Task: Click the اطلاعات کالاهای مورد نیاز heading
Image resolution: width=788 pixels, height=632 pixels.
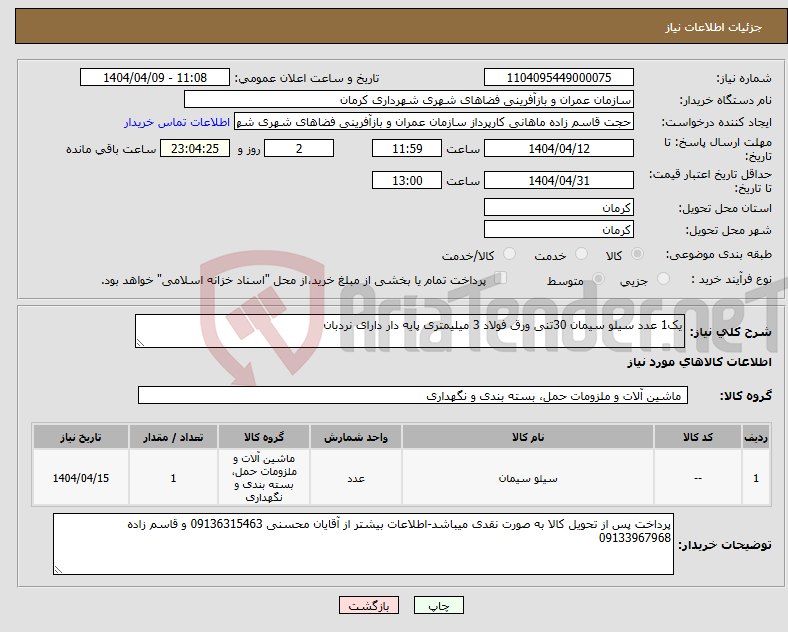Action: 699,362
